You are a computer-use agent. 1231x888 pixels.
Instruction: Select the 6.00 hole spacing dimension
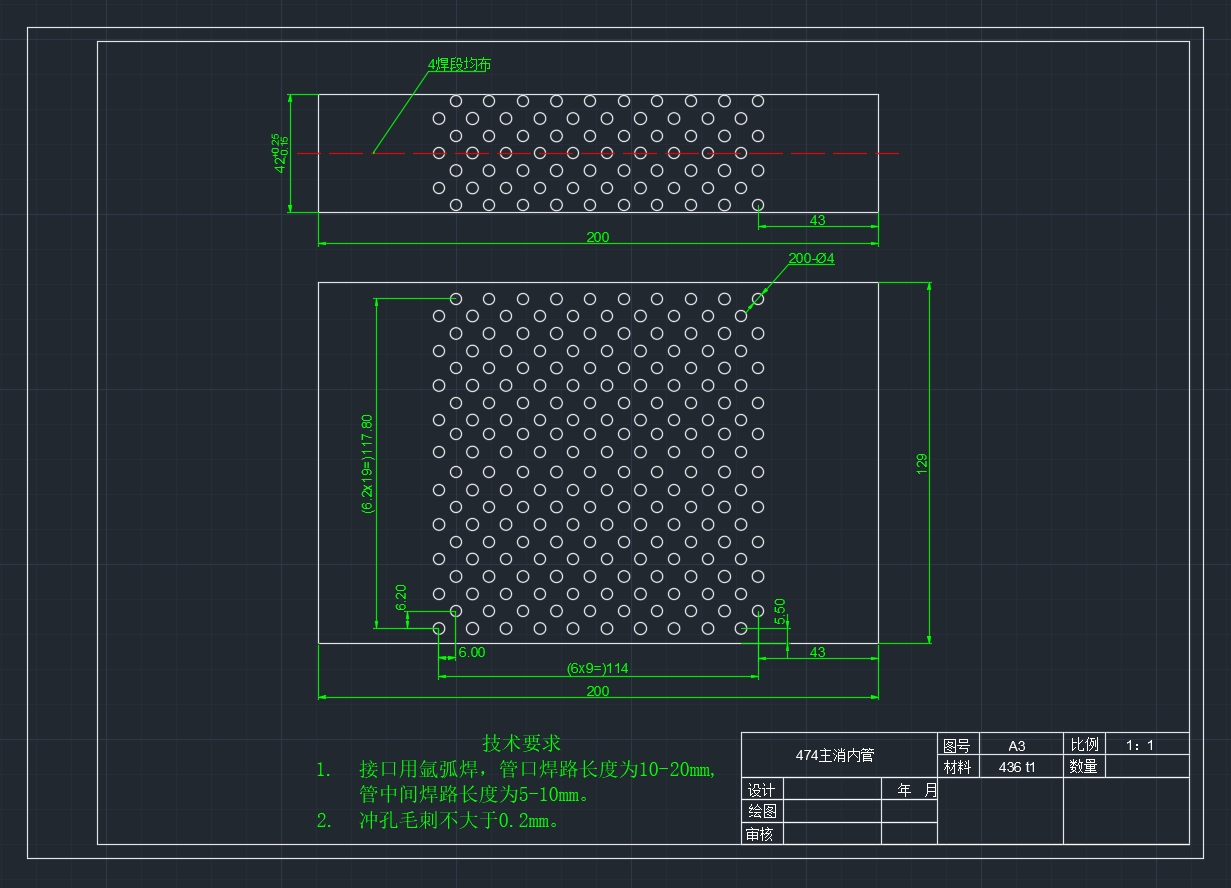click(471, 652)
